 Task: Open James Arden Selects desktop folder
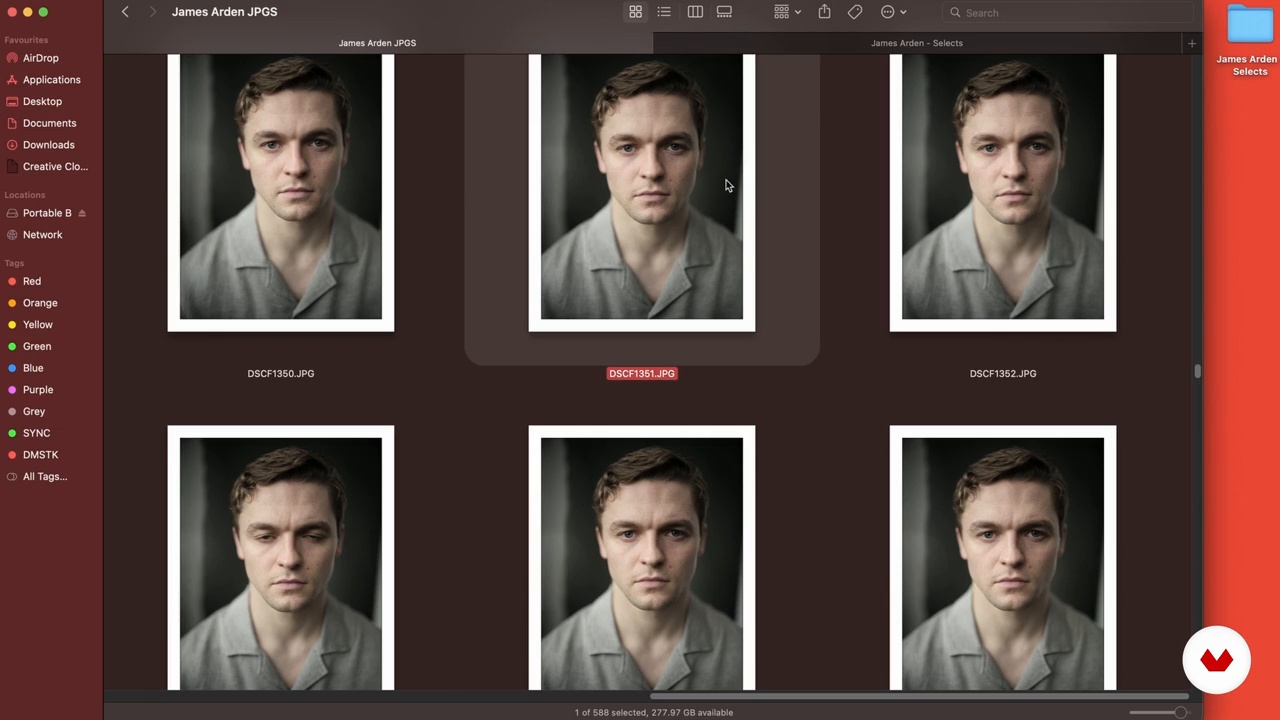click(x=1250, y=40)
